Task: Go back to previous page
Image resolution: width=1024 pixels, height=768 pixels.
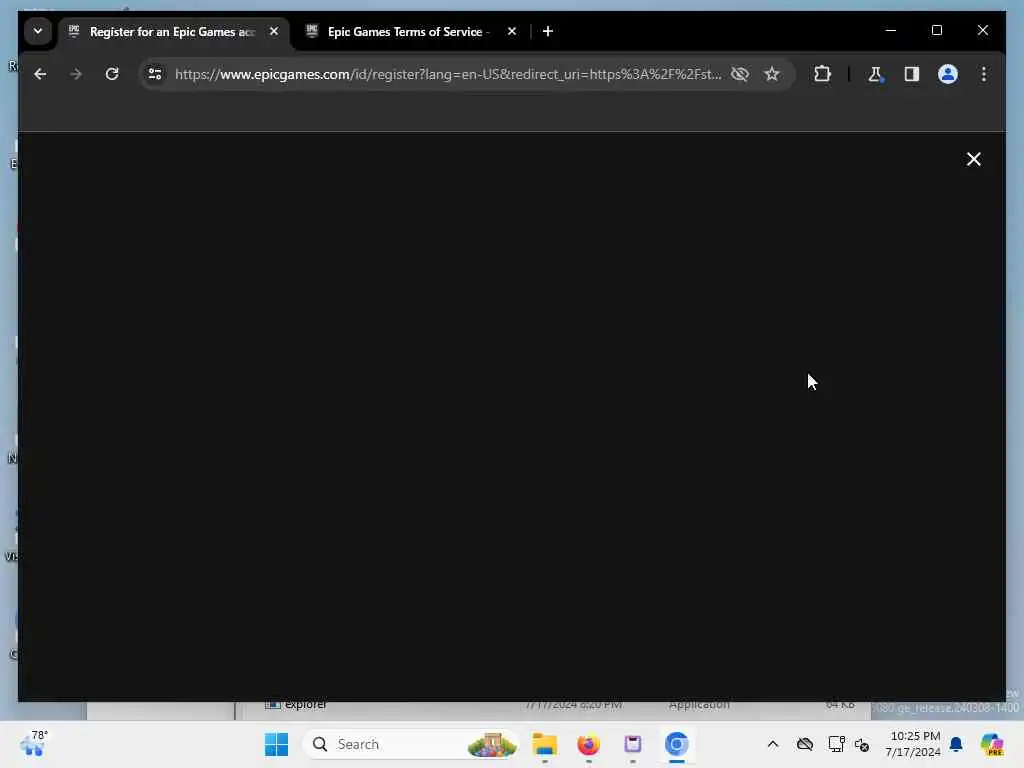Action: click(x=40, y=74)
